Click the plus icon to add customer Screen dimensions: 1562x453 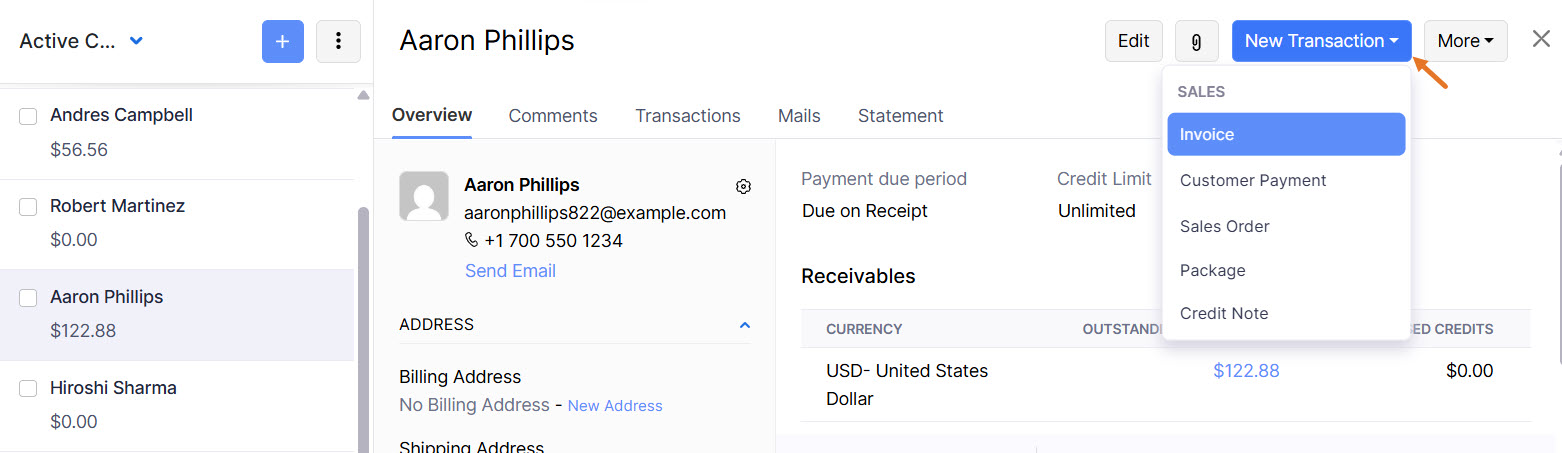click(282, 41)
